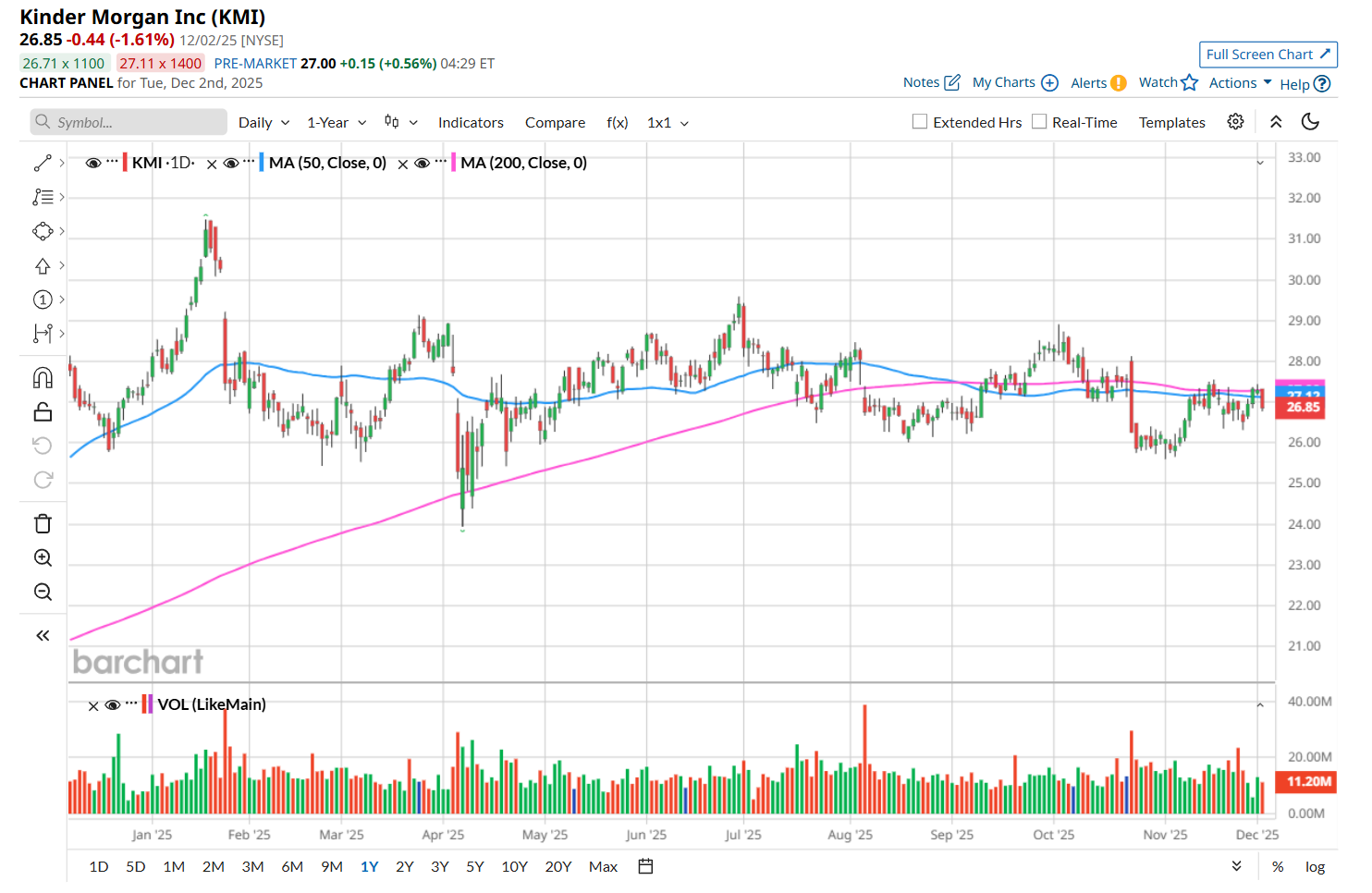Click the Full Screen Chart button
This screenshot has width=1372, height=893.
pyautogui.click(x=1268, y=55)
